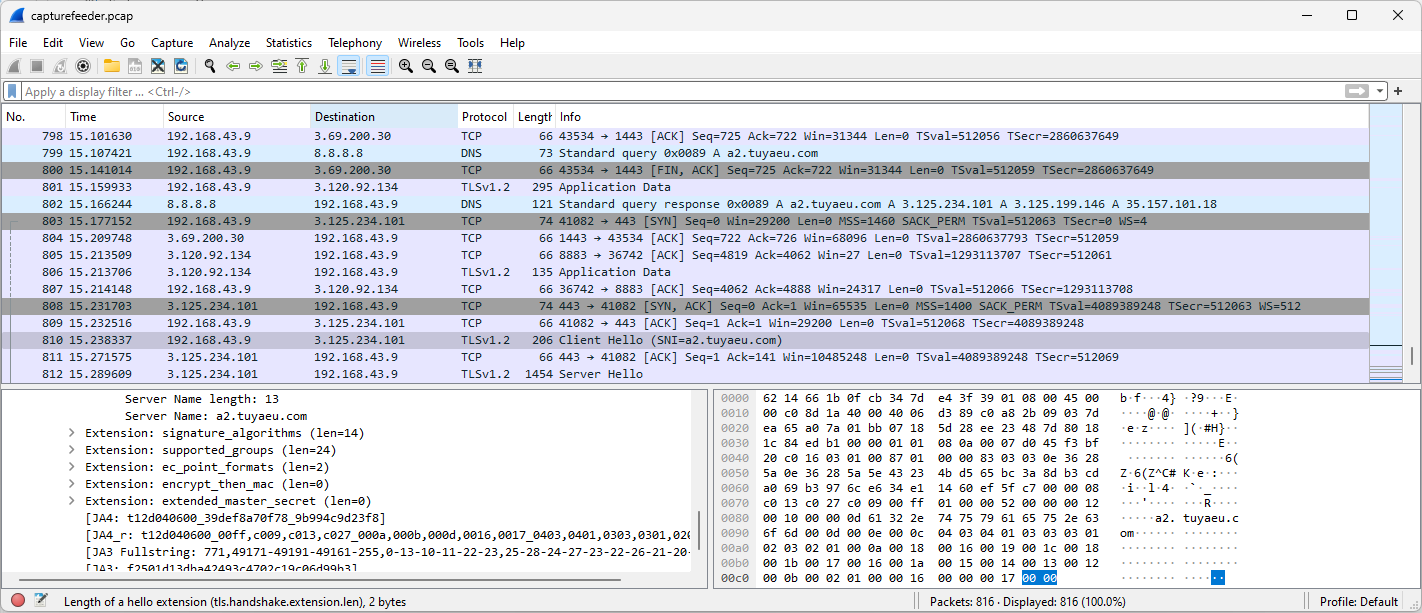Reset text to normal size icon
Image resolution: width=1422 pixels, height=613 pixels.
coord(452,66)
